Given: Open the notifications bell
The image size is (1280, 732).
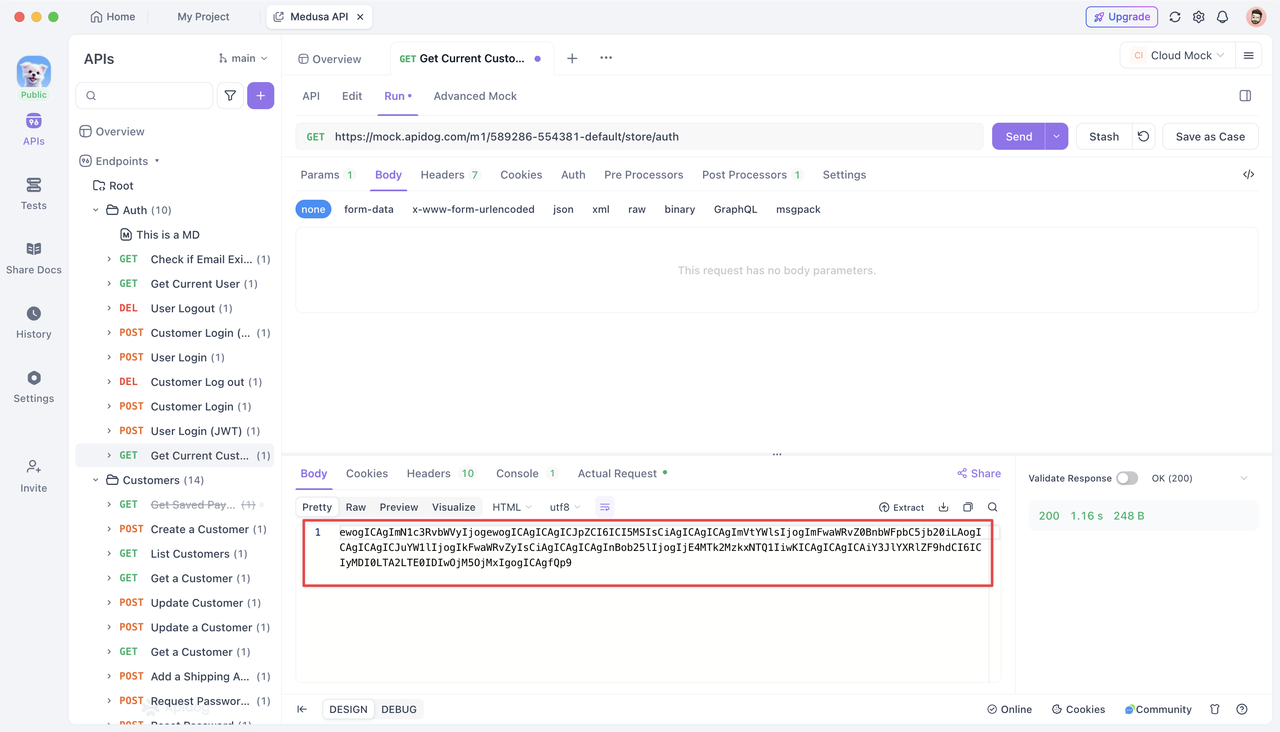Looking at the screenshot, I should click(x=1223, y=17).
